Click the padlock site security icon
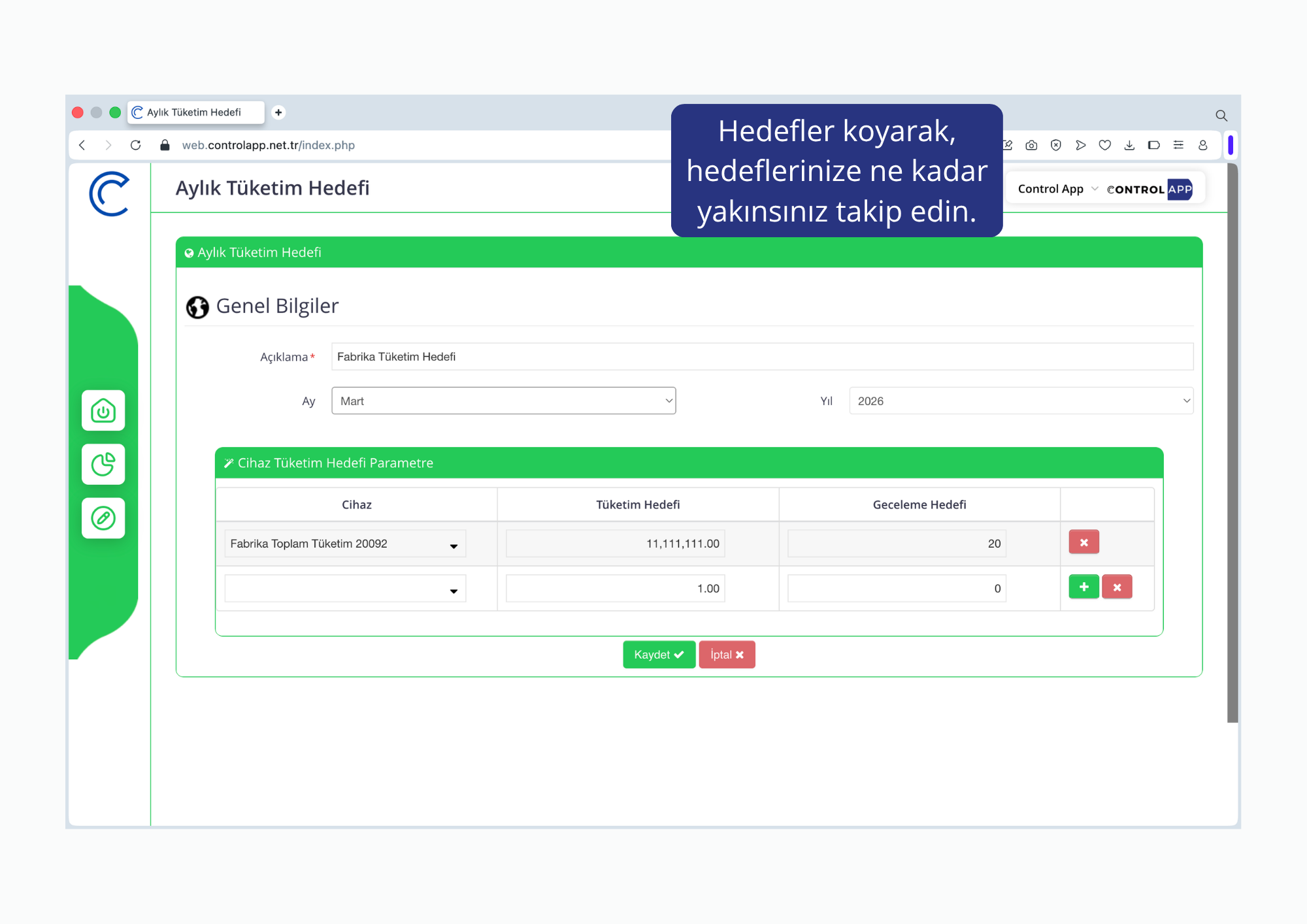Viewport: 1307px width, 924px height. [165, 145]
